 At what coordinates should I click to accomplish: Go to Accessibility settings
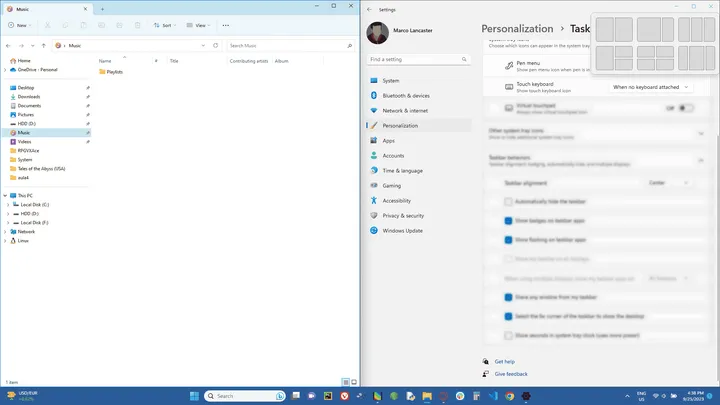pyautogui.click(x=396, y=200)
